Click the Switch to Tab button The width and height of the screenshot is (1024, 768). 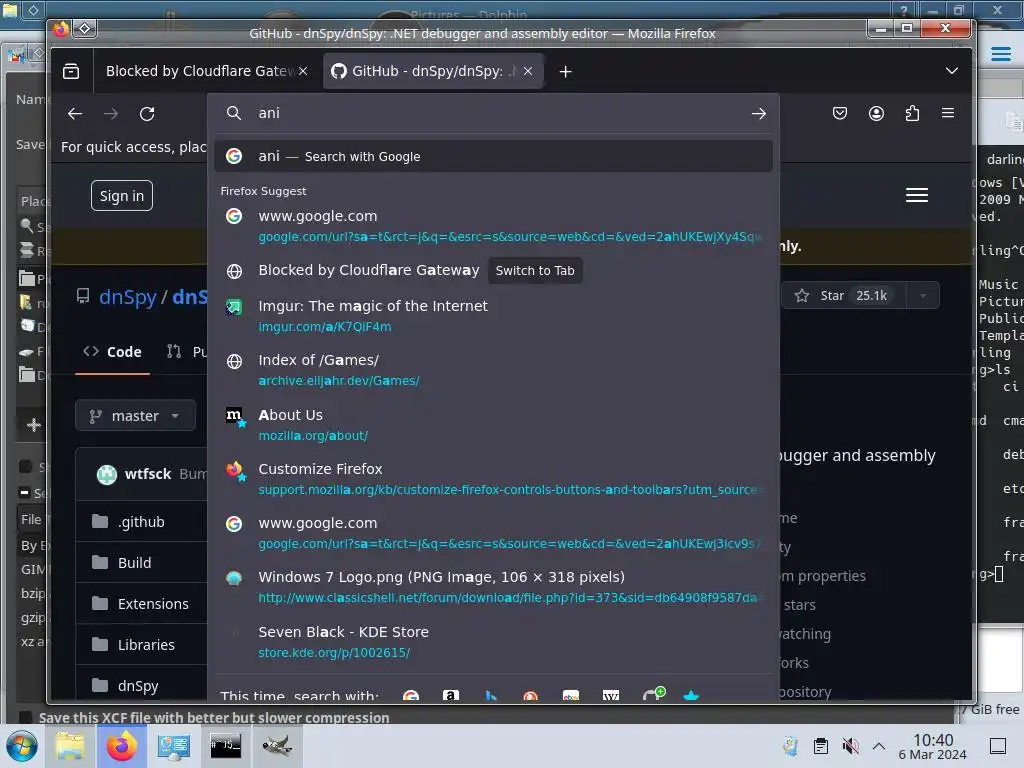click(x=535, y=270)
